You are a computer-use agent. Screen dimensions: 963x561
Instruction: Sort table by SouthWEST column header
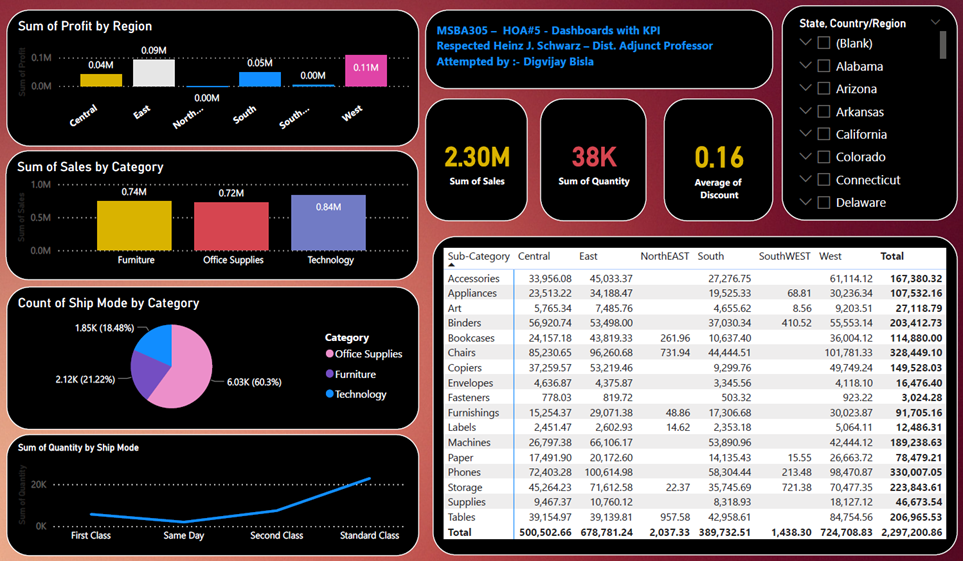tap(784, 256)
